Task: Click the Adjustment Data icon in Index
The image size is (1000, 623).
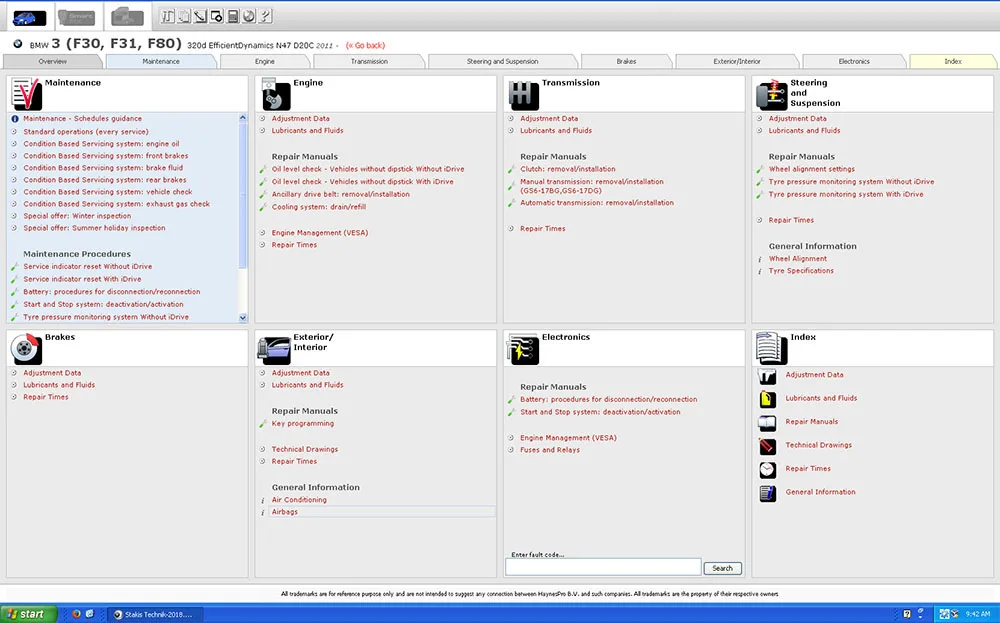Action: pyautogui.click(x=768, y=376)
